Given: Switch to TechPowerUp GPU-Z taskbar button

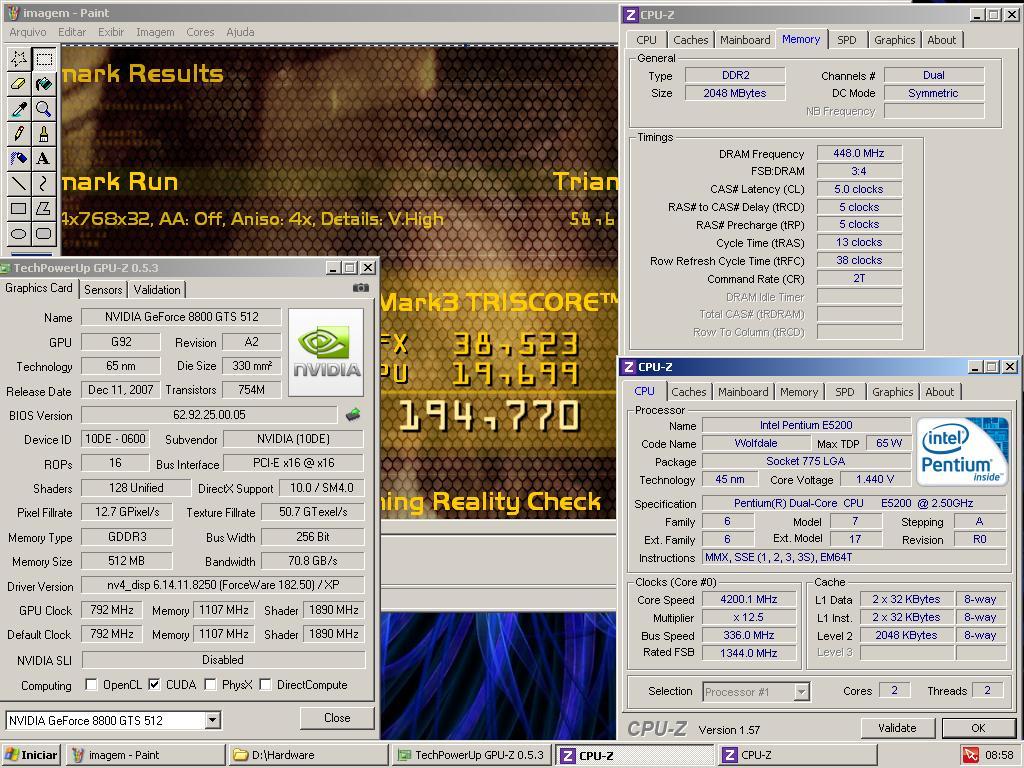Looking at the screenshot, I should [x=472, y=755].
